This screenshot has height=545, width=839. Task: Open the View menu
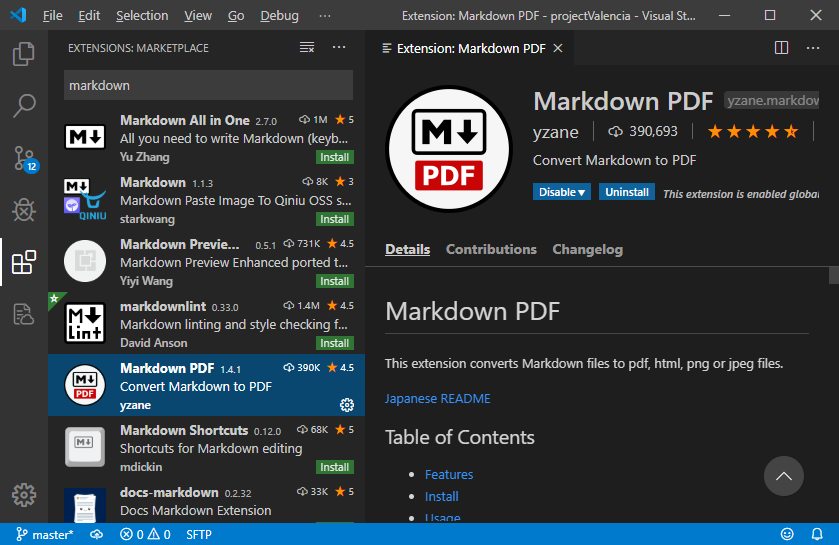(198, 16)
